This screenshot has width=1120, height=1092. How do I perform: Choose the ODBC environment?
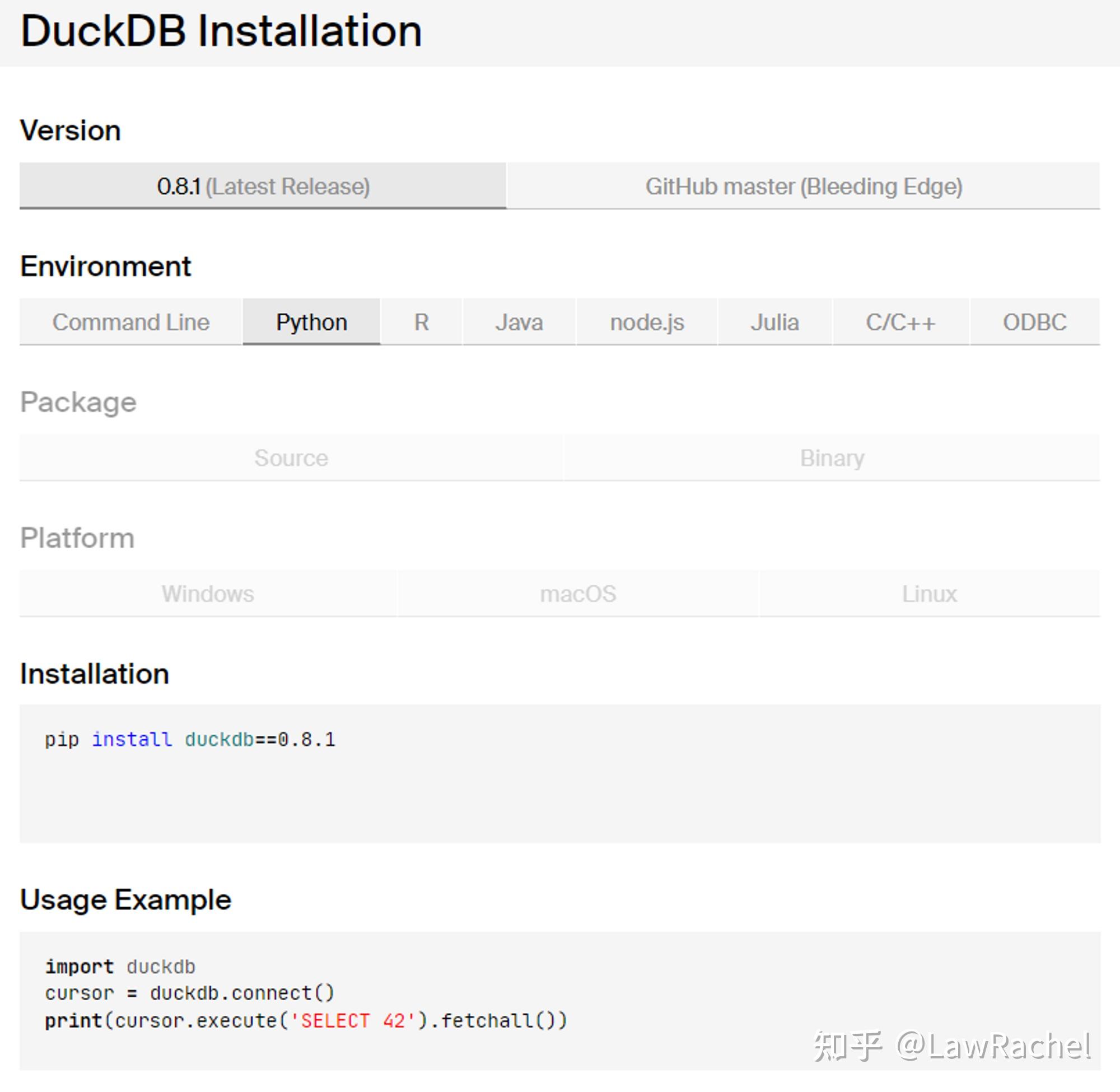(x=1034, y=322)
